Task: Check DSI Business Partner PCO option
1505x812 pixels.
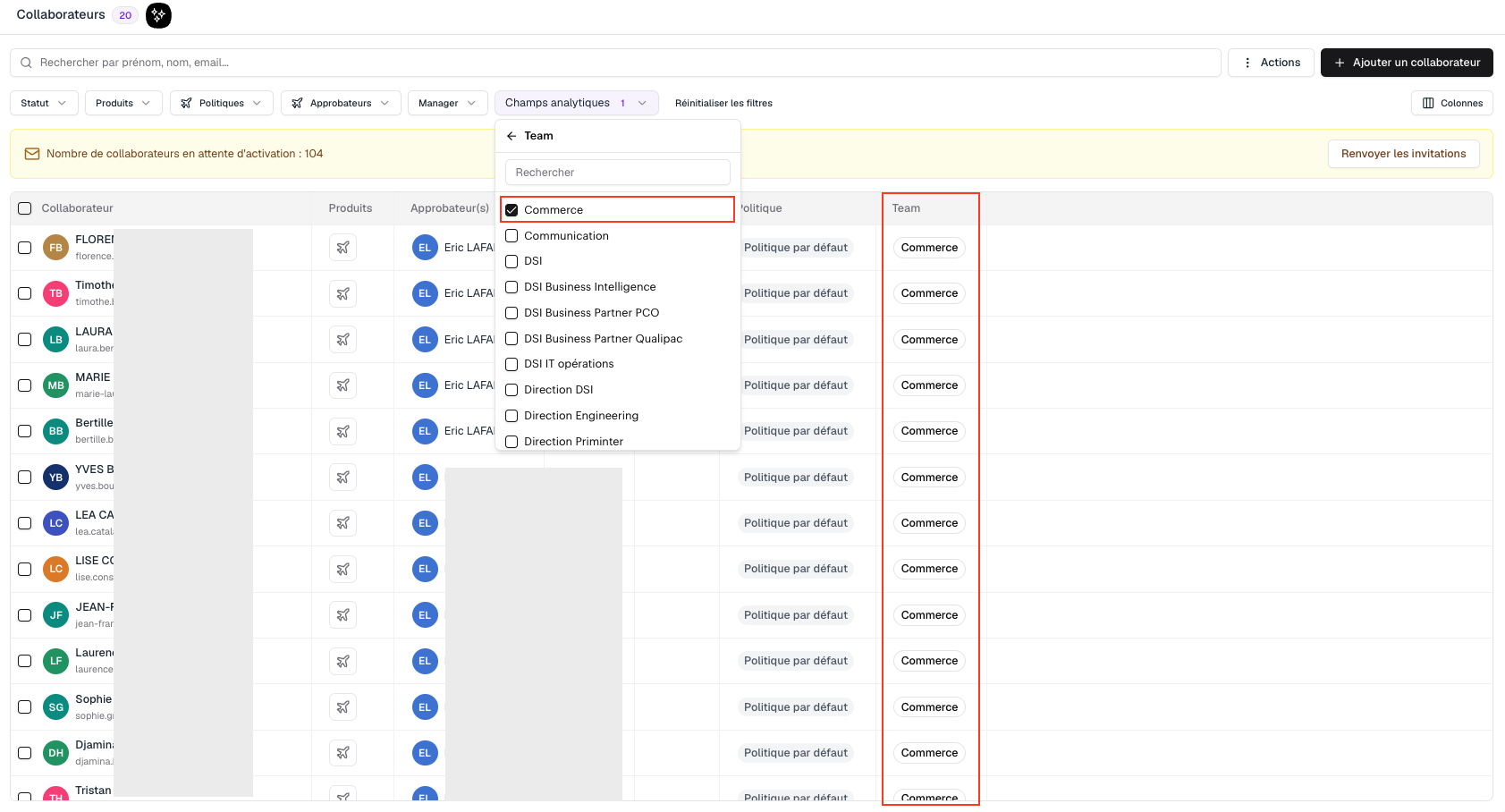Action: pos(512,313)
